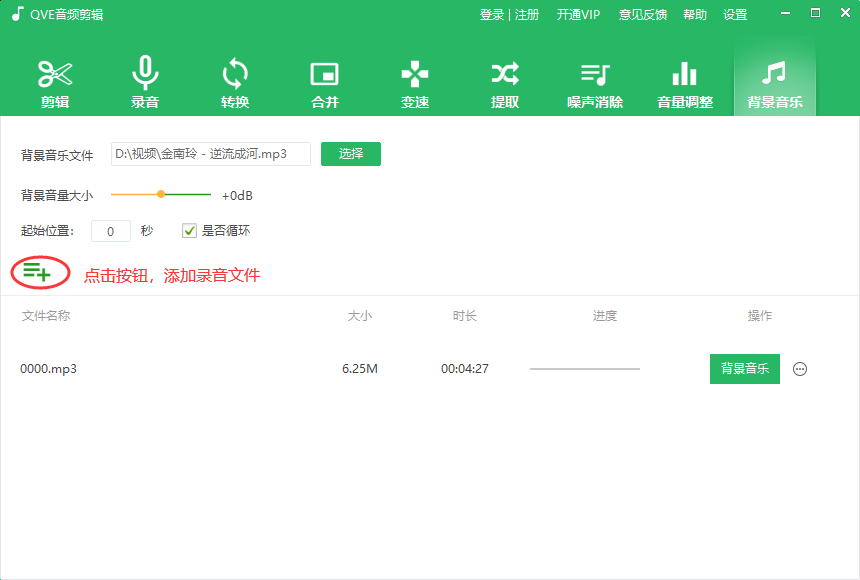The height and width of the screenshot is (580, 860).
Task: Open the 合并 merge tool
Action: (x=325, y=85)
